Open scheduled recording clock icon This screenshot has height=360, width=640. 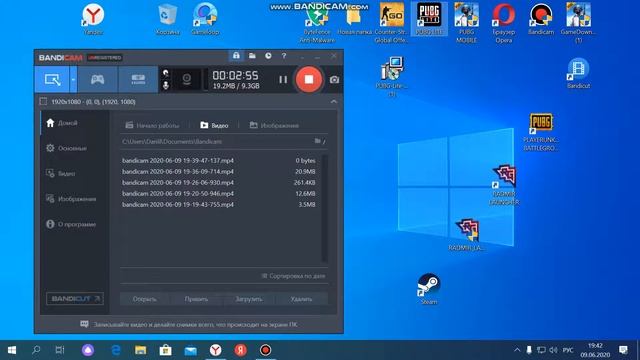268,56
